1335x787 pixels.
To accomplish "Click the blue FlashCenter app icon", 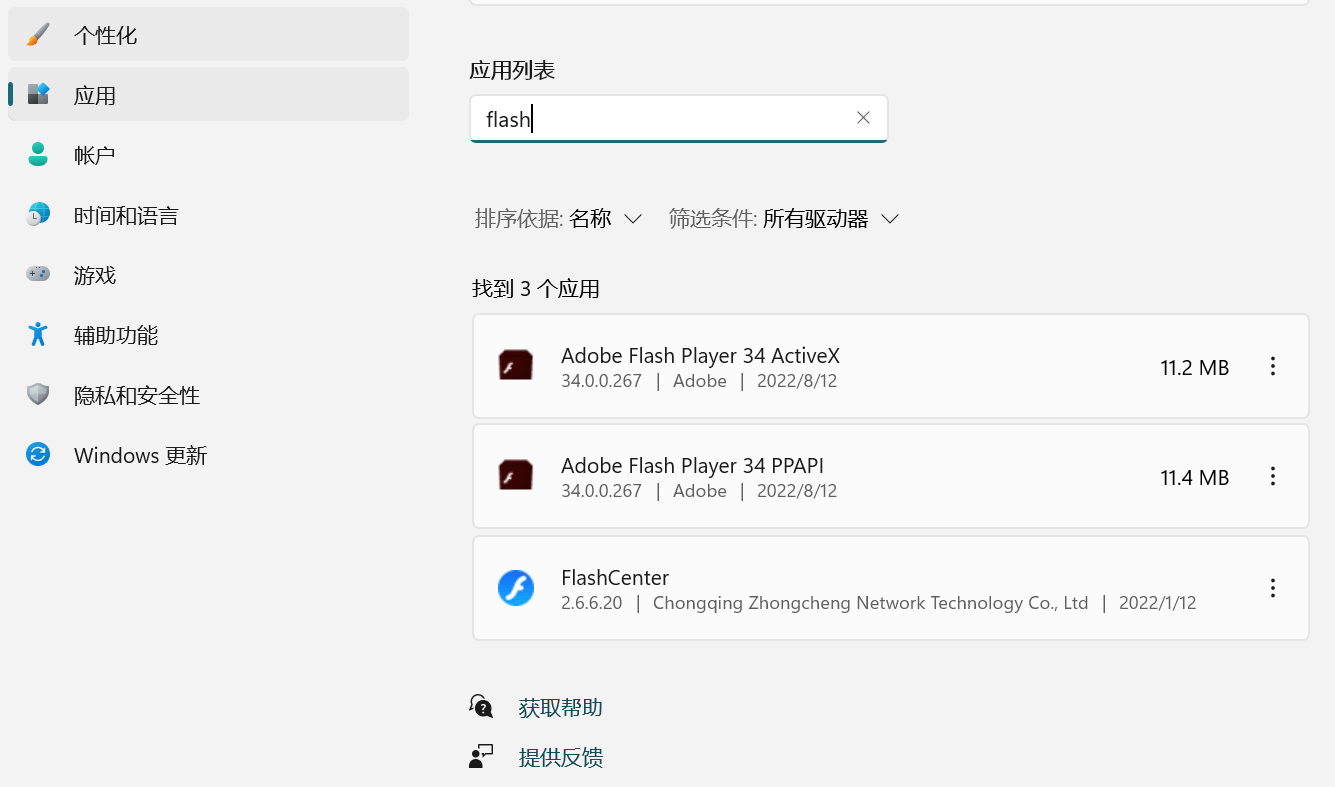I will (x=516, y=588).
